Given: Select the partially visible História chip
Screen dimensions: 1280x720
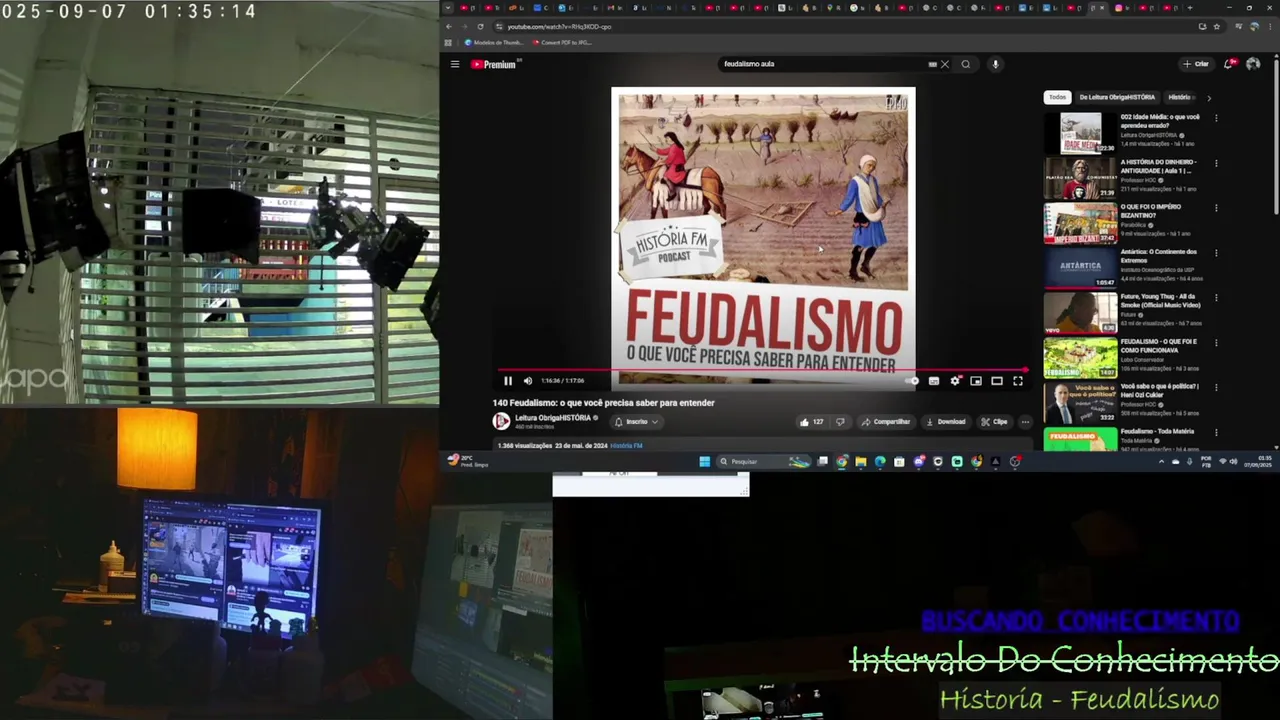Looking at the screenshot, I should 1180,97.
